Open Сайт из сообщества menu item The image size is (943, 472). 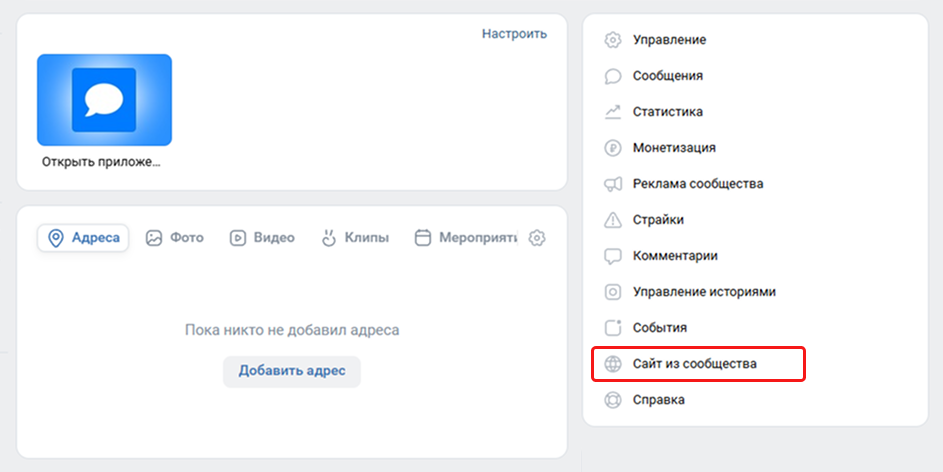695,364
